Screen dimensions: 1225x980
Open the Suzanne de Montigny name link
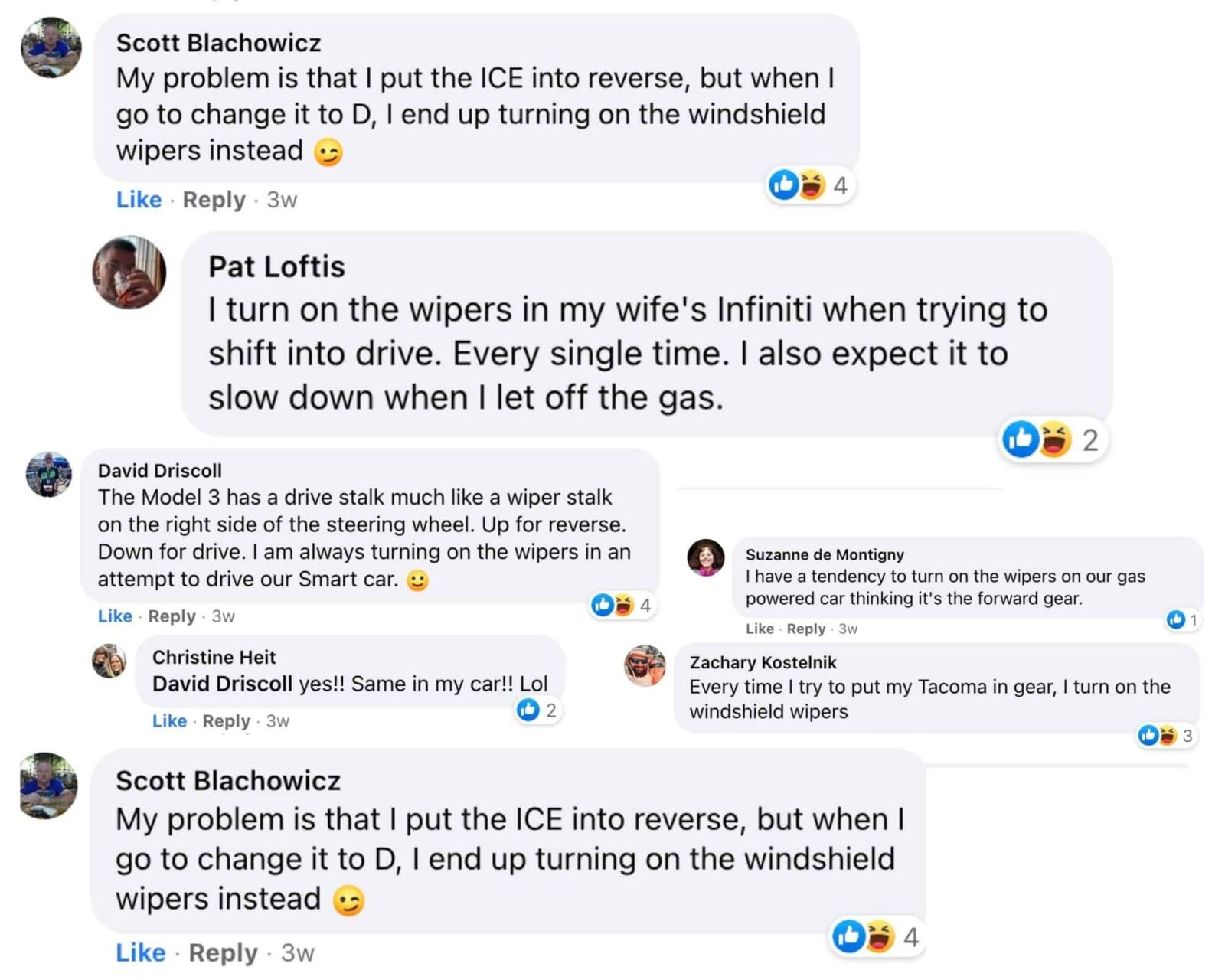pos(825,554)
